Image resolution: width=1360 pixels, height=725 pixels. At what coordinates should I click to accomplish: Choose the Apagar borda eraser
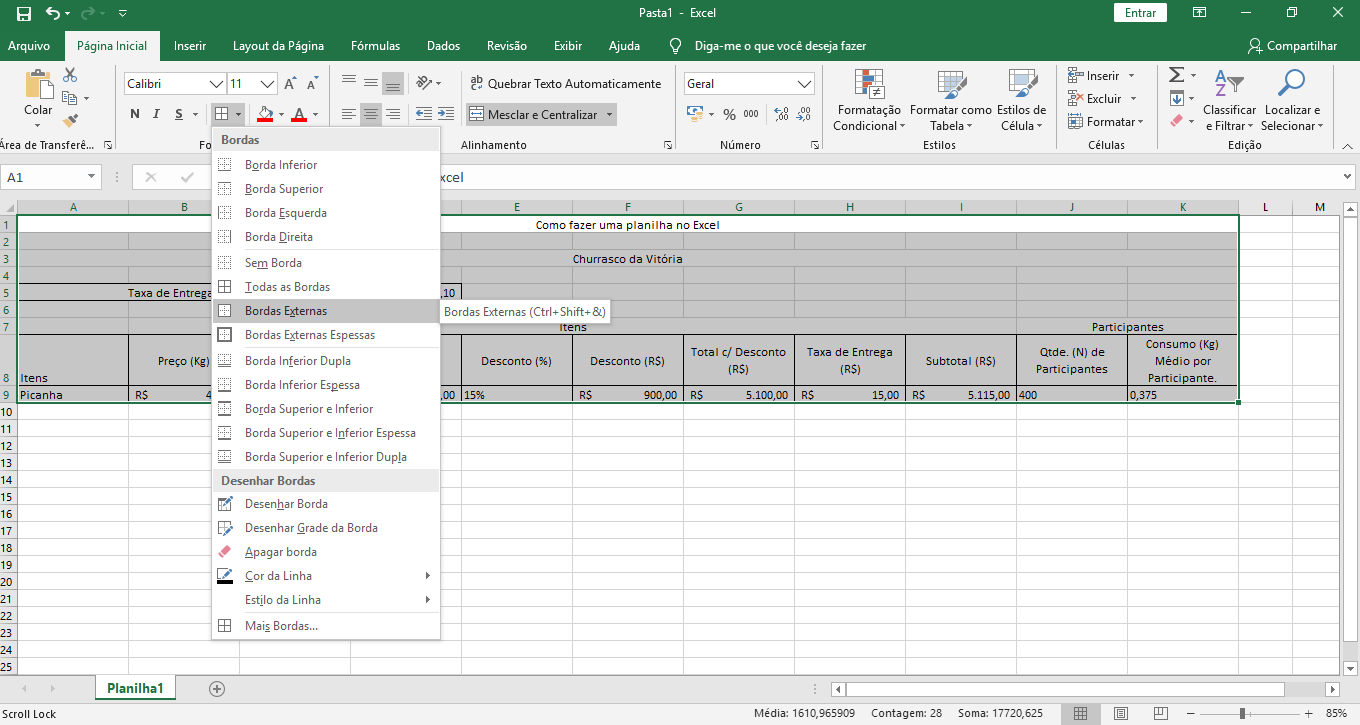[280, 552]
